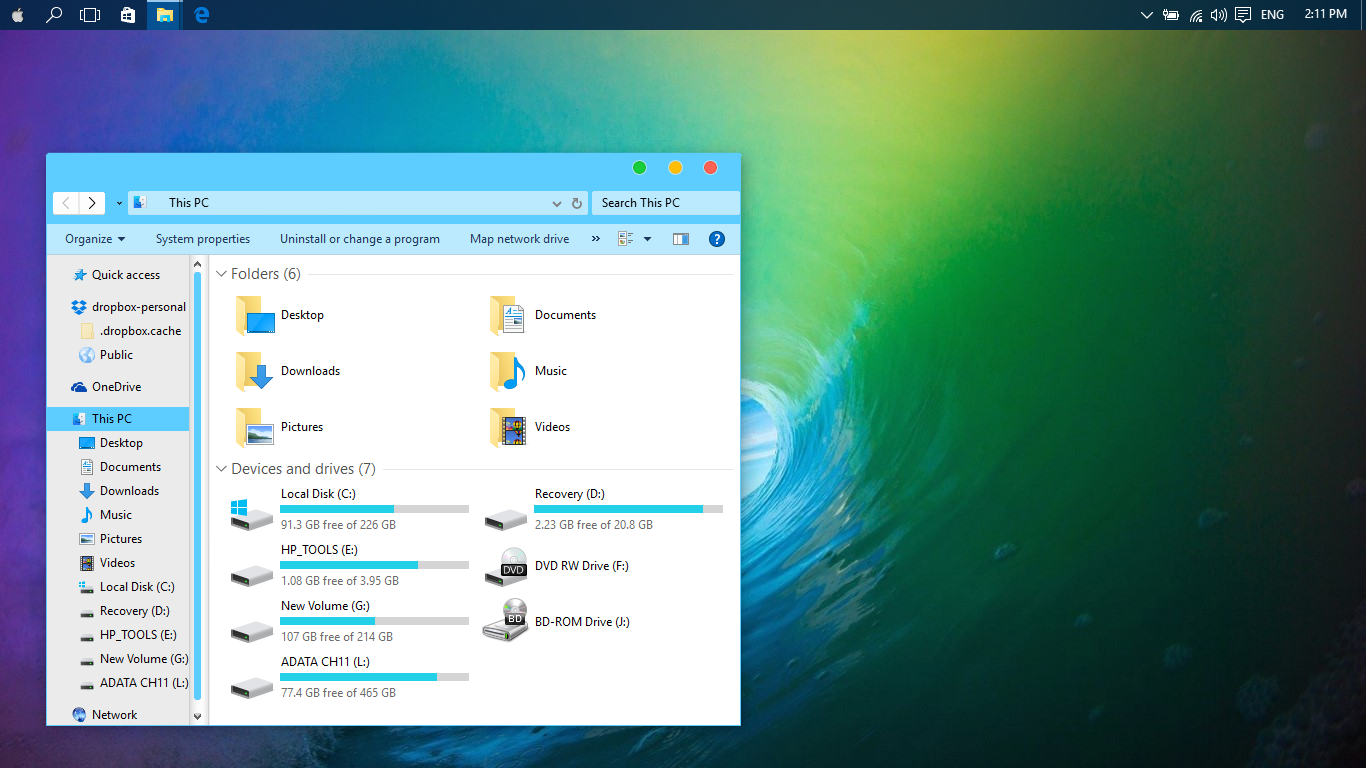The image size is (1366, 768).
Task: Click the Local Disk (C:) capacity bar
Action: point(374,509)
